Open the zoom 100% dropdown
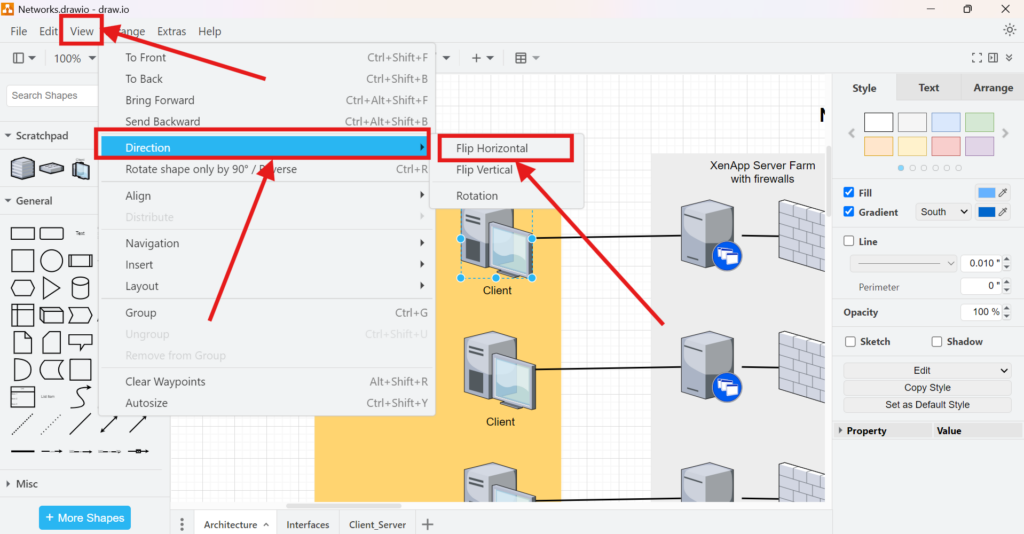The image size is (1024, 534). pos(74,58)
